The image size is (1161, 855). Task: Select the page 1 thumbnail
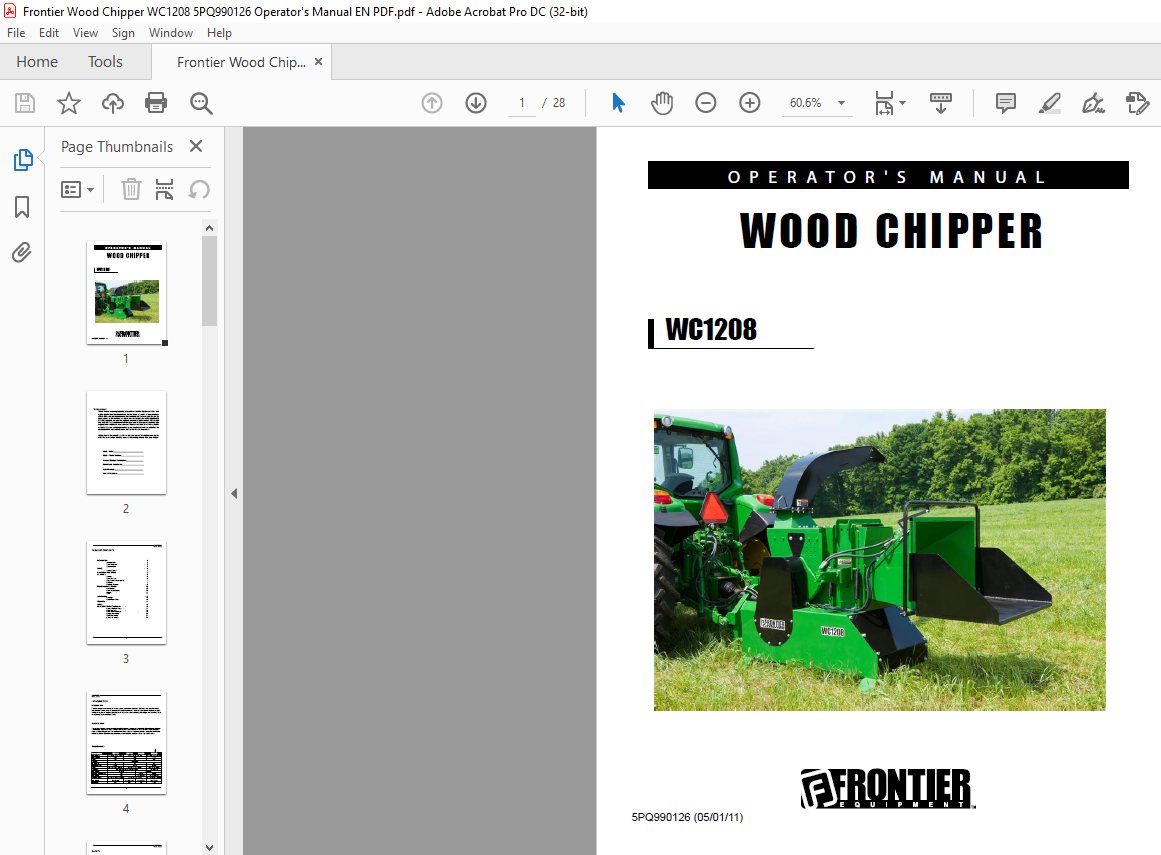127,292
